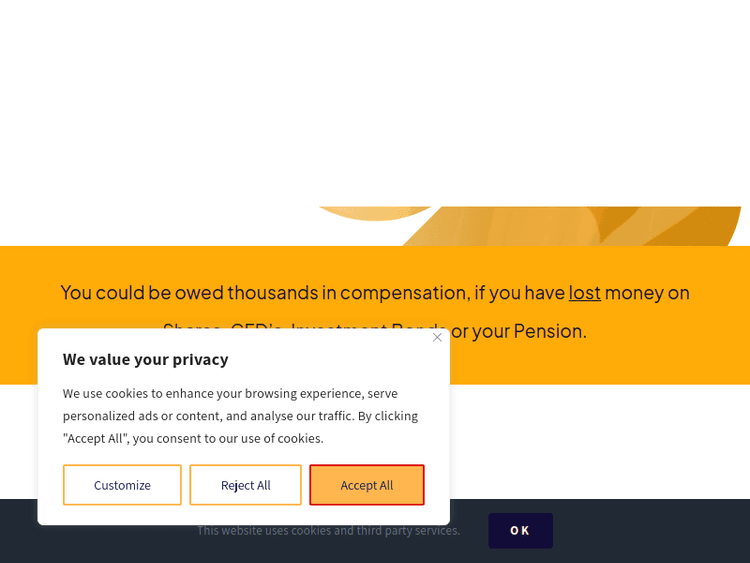Click the dark footer bar right of OK

(x=650, y=531)
